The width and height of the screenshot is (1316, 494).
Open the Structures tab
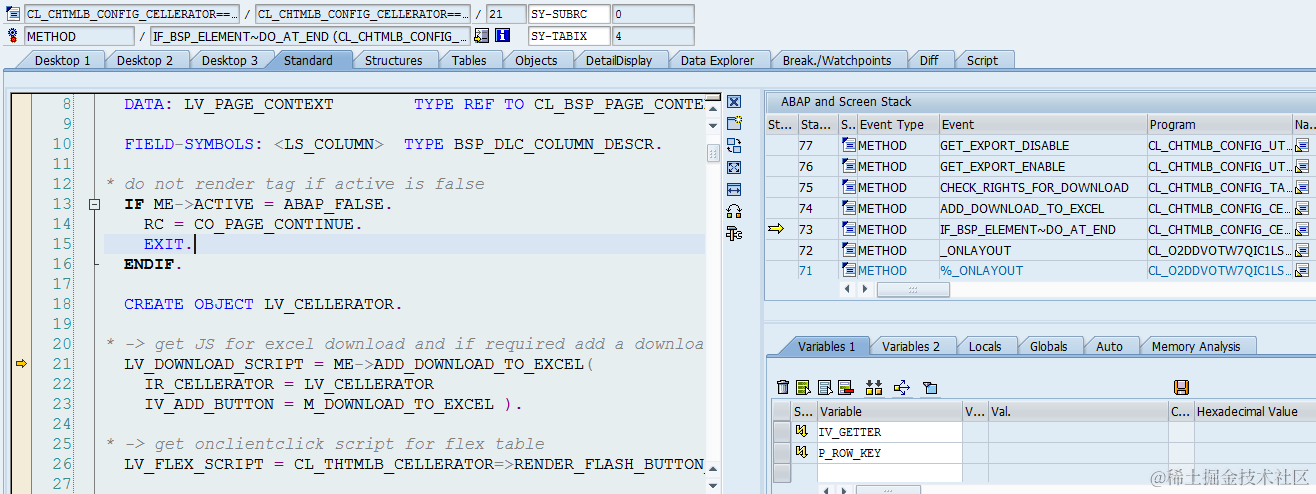click(x=393, y=60)
